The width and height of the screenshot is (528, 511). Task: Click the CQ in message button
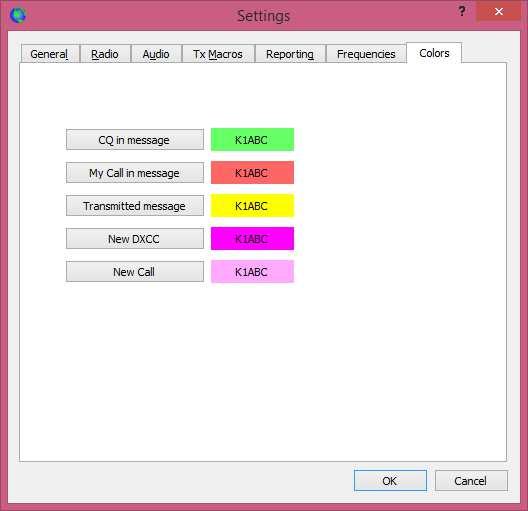(135, 139)
